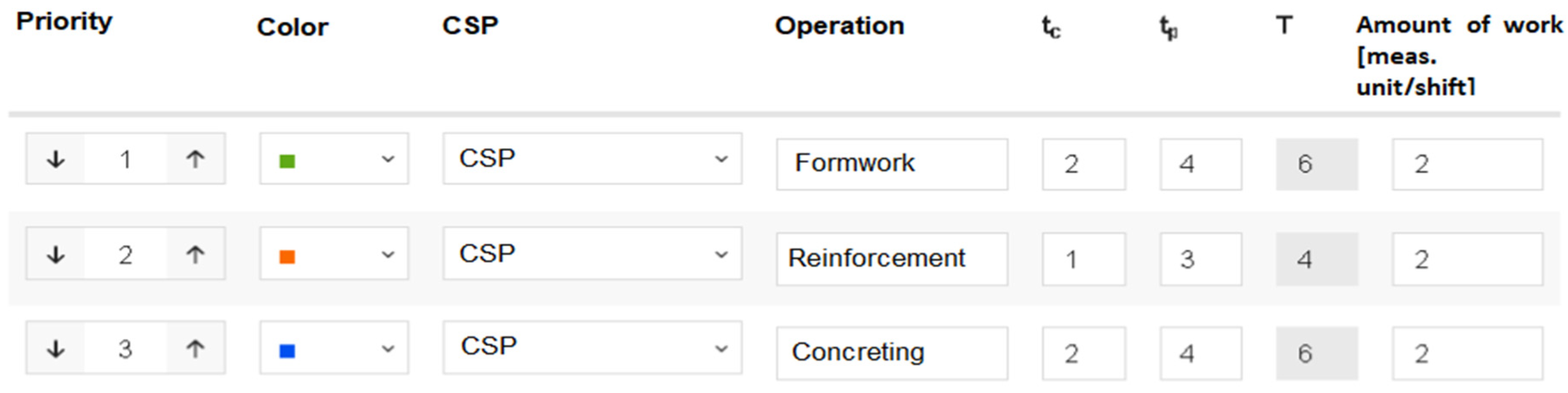This screenshot has height=393, width=1568.
Task: Click up arrow for Reinforcement priority
Action: click(x=195, y=254)
